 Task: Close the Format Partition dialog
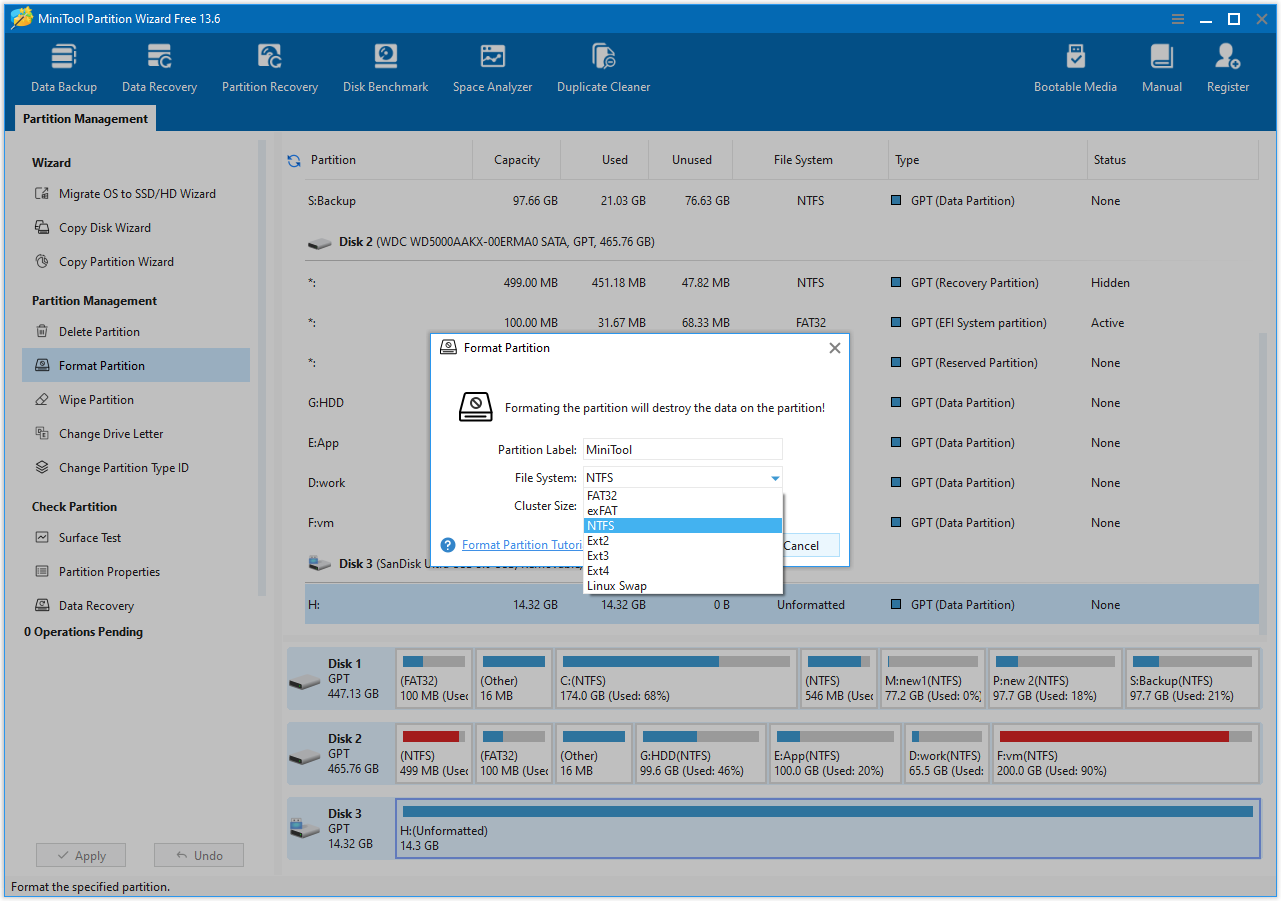coord(835,348)
